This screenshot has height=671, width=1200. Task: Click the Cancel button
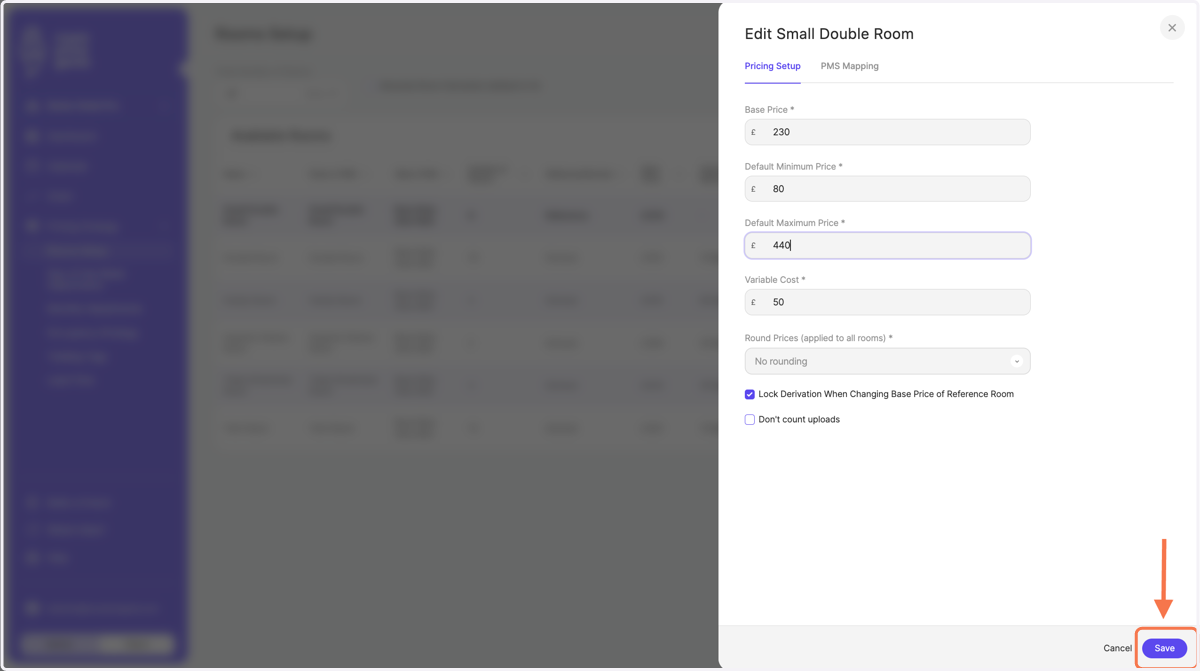1117,648
